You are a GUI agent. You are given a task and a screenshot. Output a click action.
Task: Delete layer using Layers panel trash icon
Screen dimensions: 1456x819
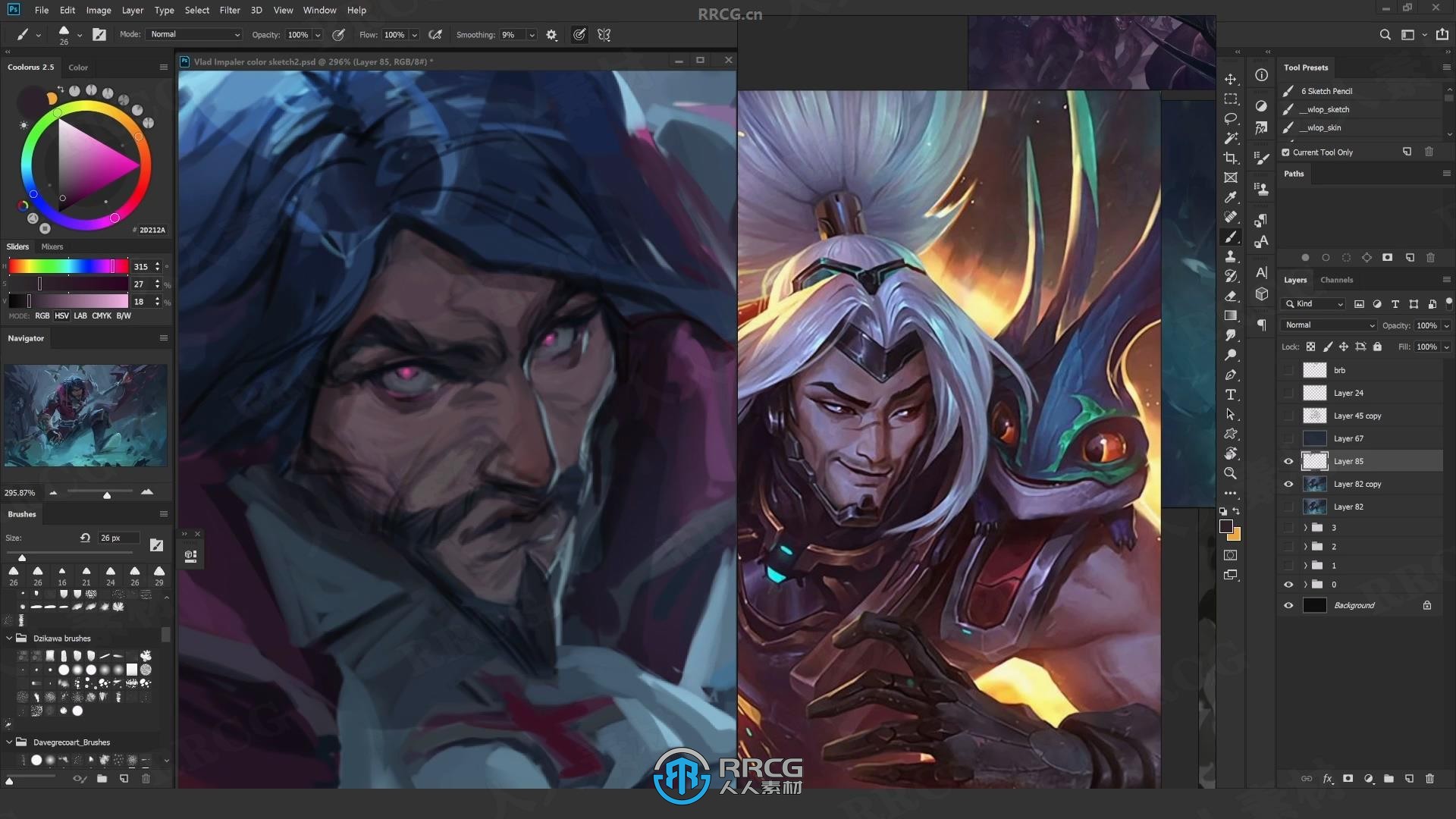coord(1429,779)
